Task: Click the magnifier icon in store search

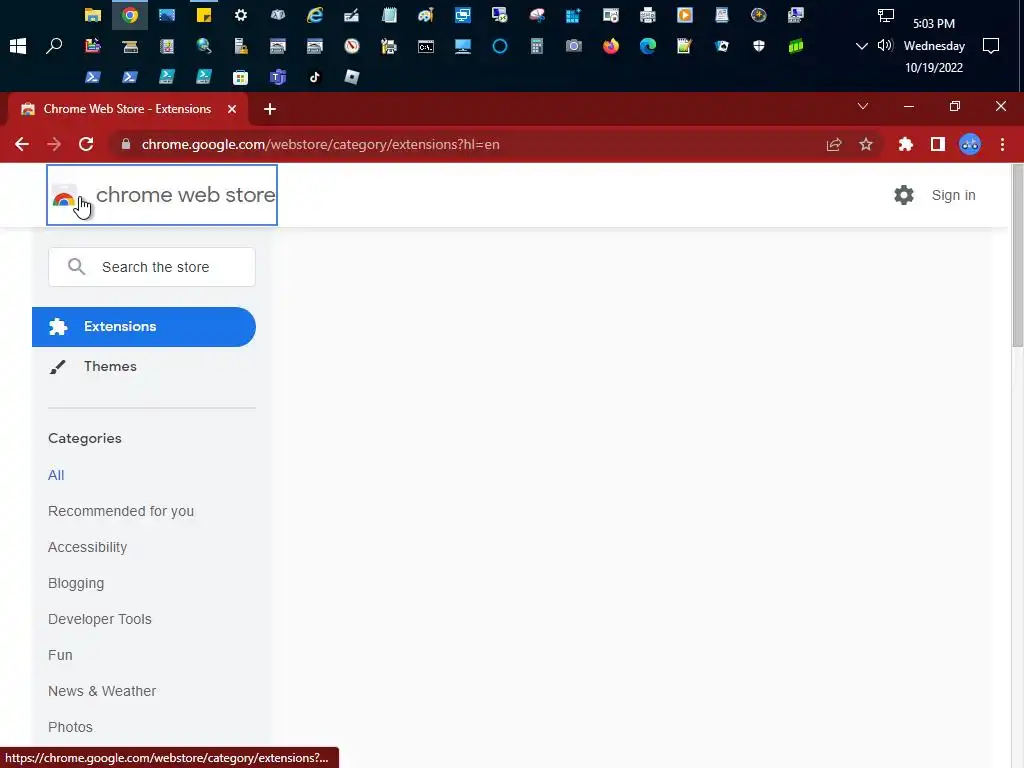Action: click(x=76, y=266)
